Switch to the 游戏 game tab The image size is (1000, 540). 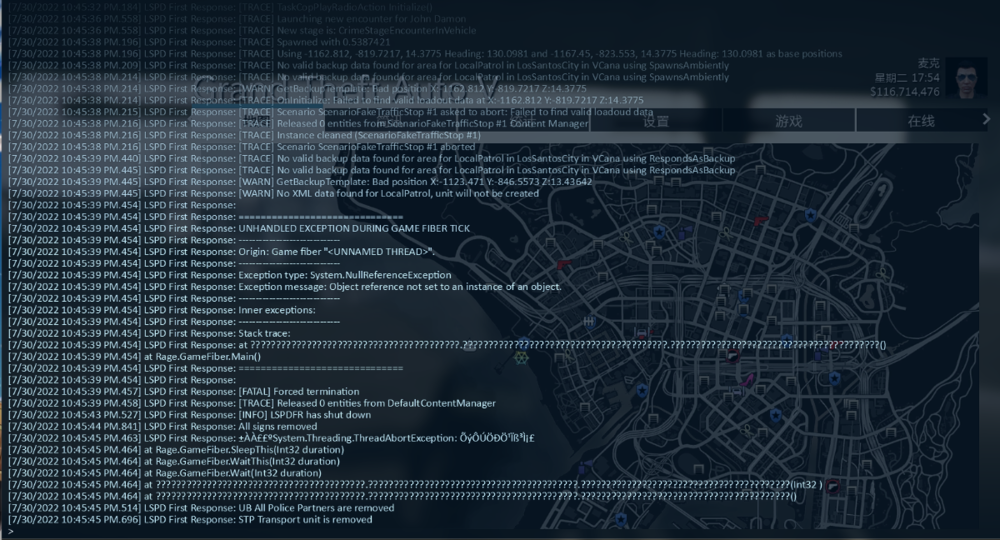789,121
